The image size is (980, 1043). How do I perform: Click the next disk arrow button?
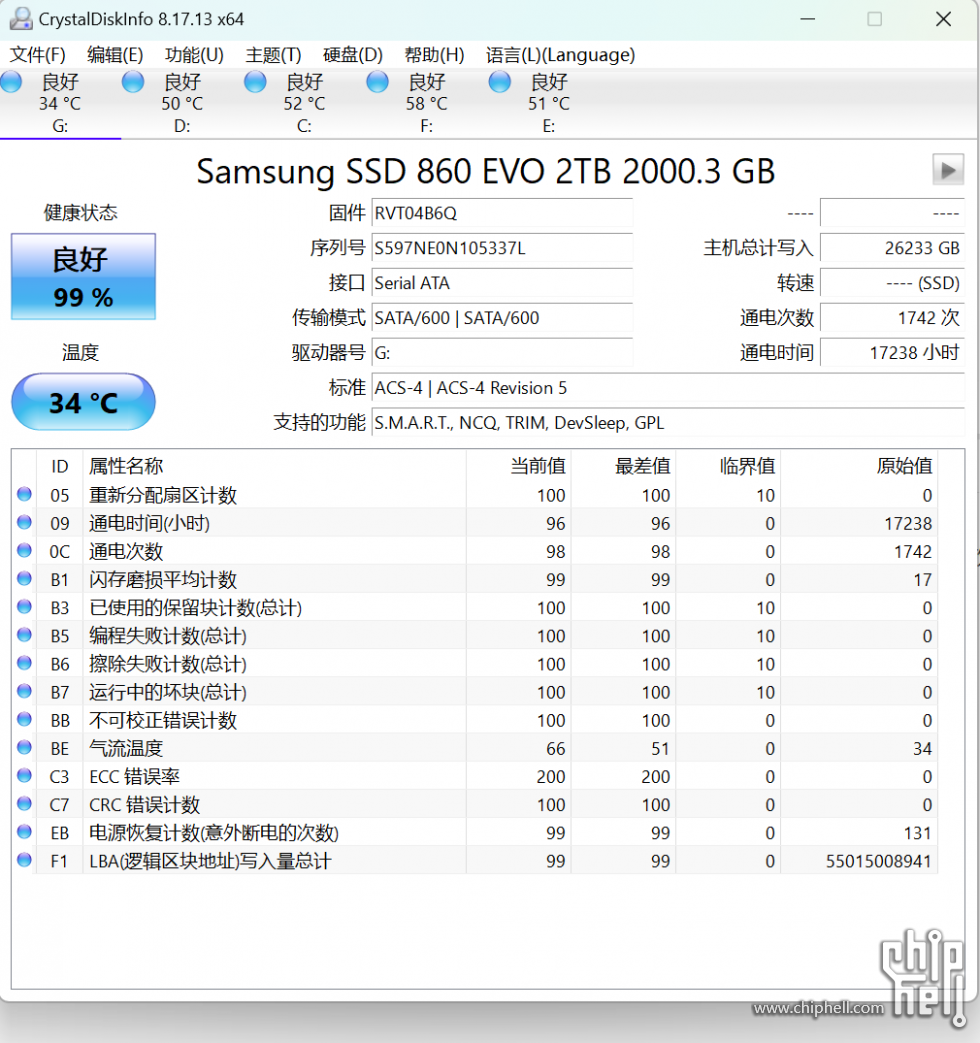948,170
